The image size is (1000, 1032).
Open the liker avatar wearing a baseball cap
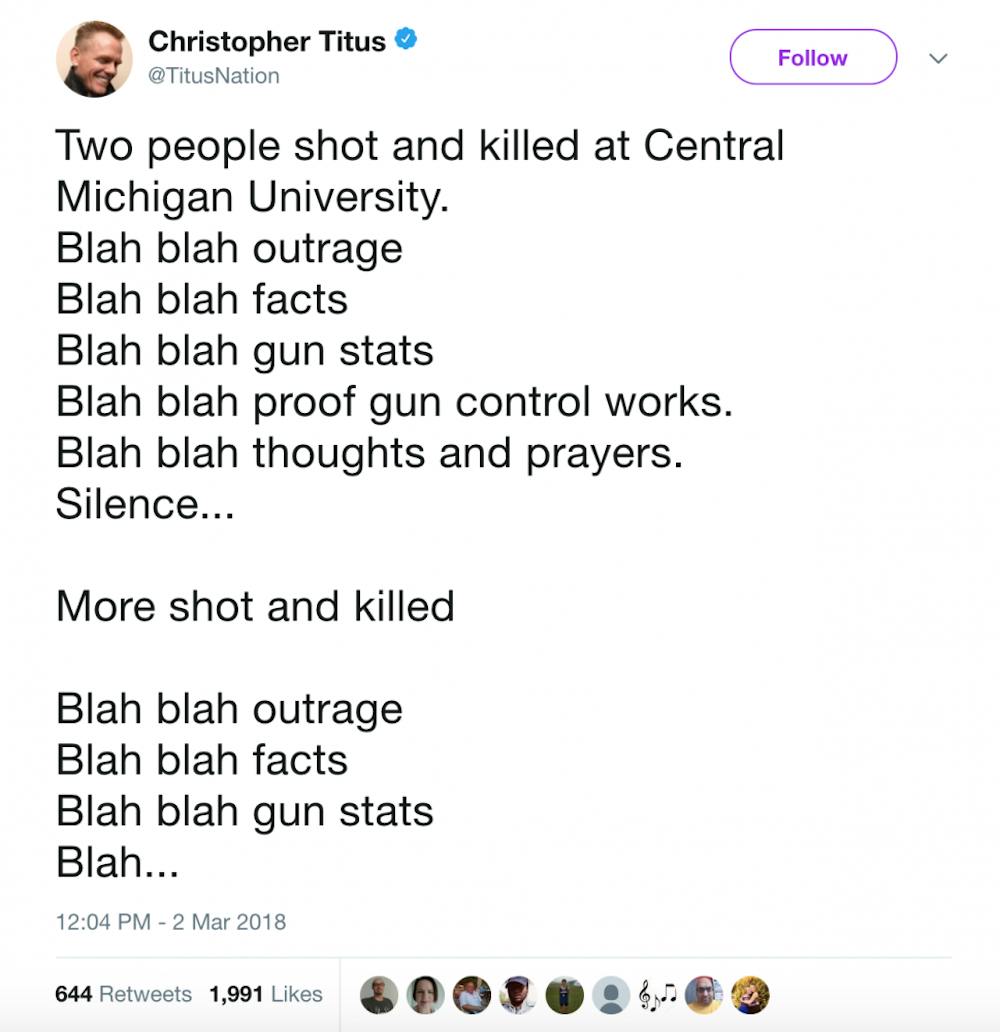point(518,994)
